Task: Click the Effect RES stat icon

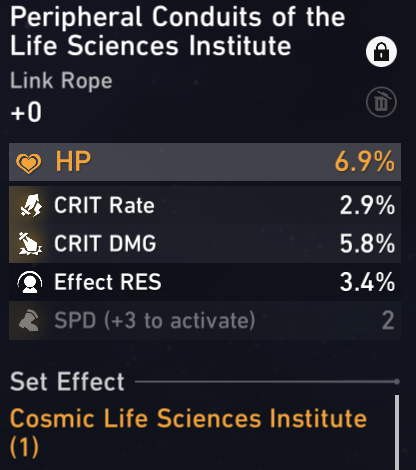Action: pos(30,282)
